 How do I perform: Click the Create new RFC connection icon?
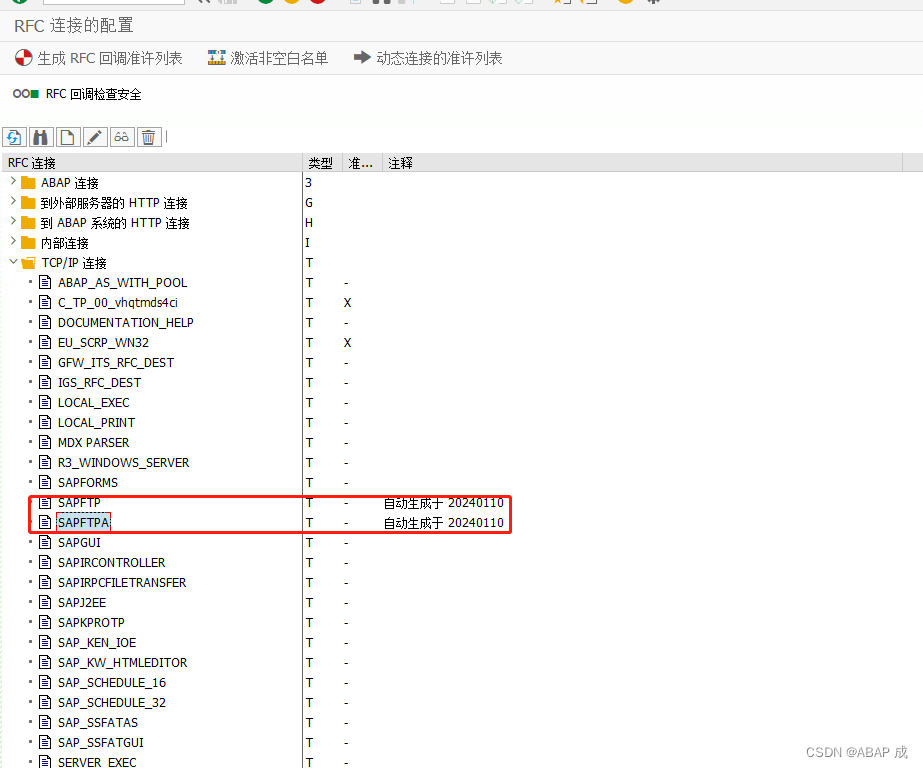[x=67, y=136]
